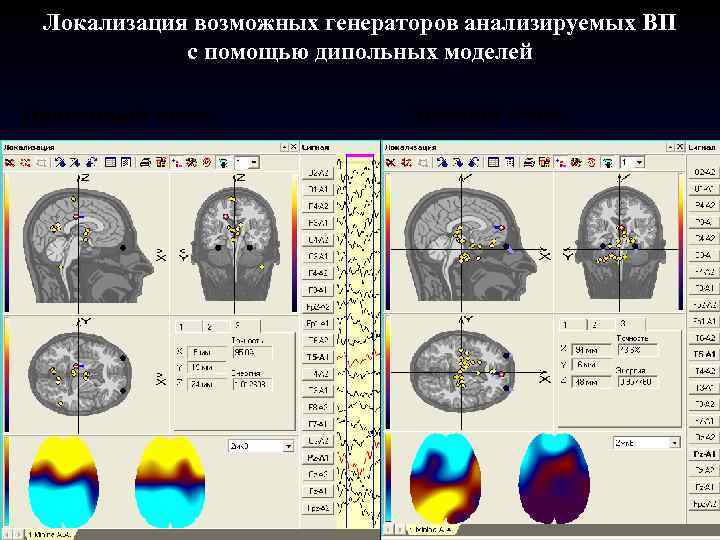Select tab 3 in left dipole coordinates panel
720x540 pixels.
[x=245, y=326]
